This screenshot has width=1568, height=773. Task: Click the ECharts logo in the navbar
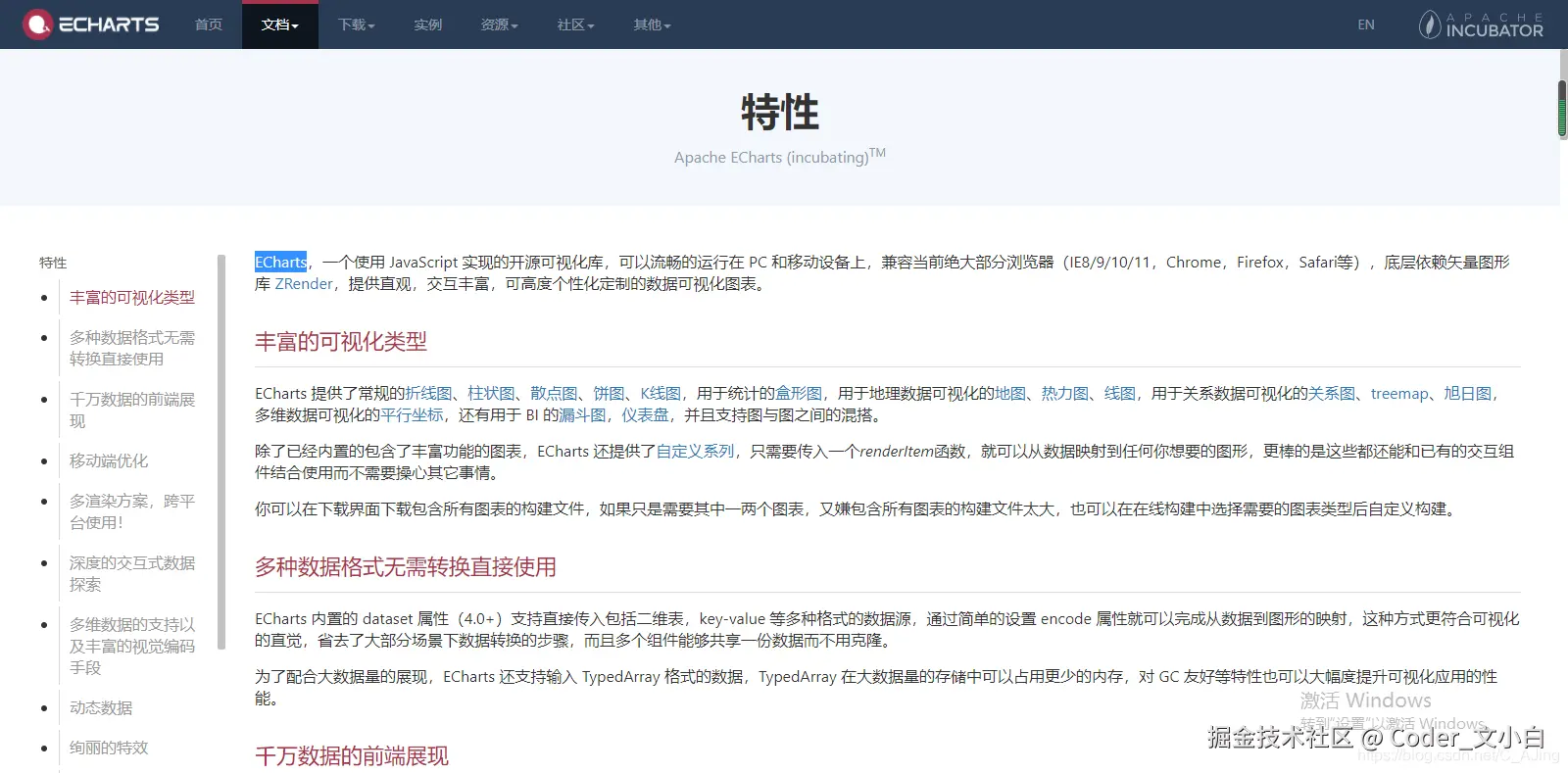(91, 24)
